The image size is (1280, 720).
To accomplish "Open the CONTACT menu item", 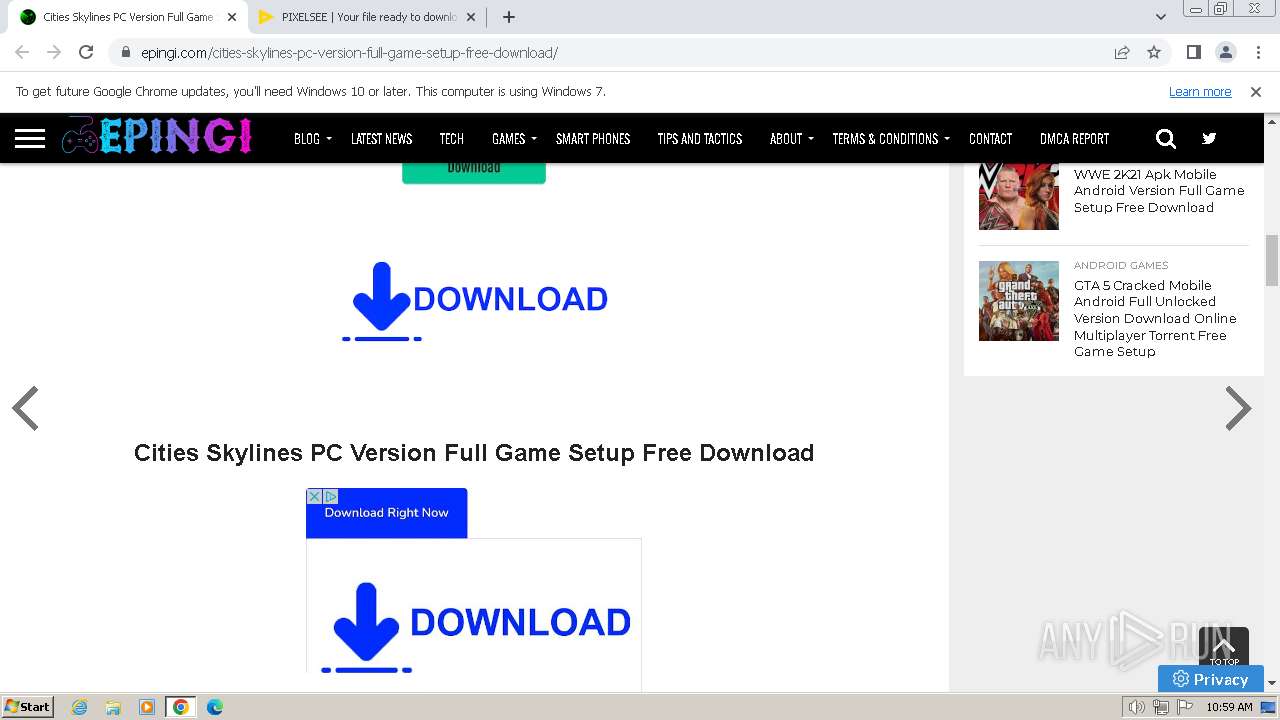I will coord(990,139).
